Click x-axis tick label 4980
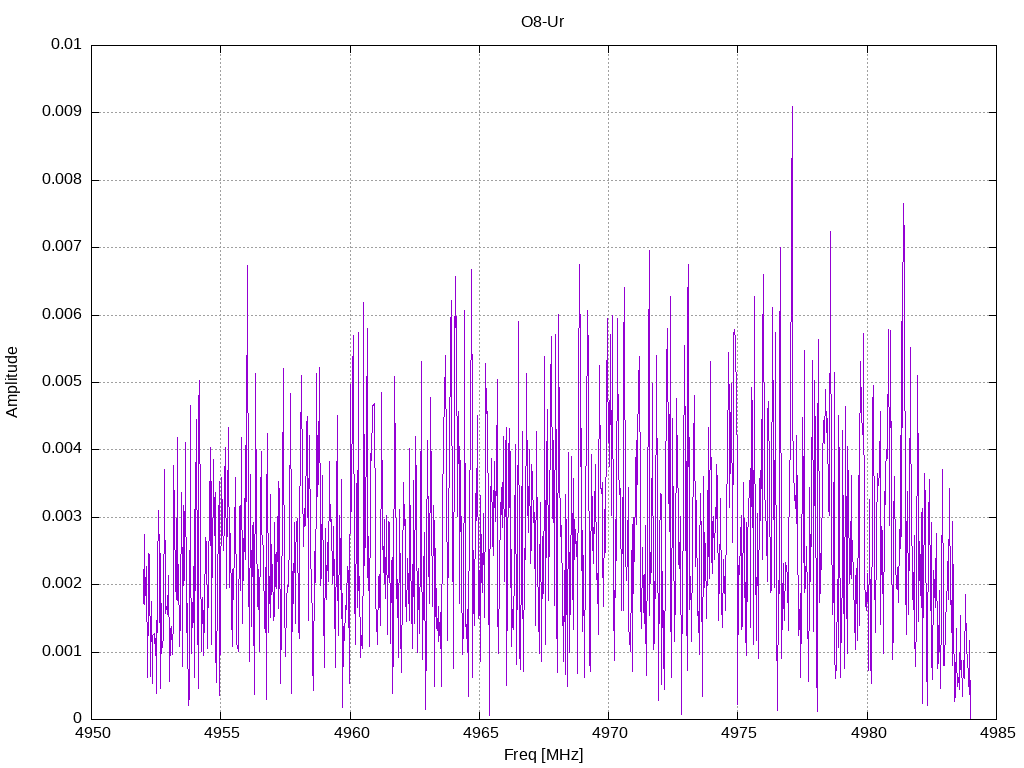Screen dimensions: 1024x768 coord(869,733)
